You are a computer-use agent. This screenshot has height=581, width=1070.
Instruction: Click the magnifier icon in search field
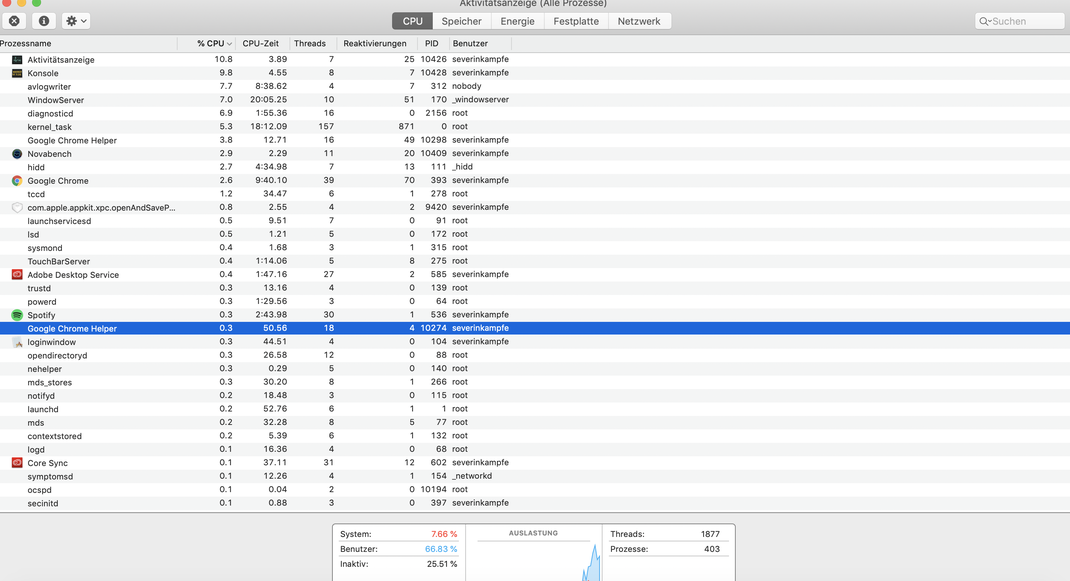click(x=985, y=21)
